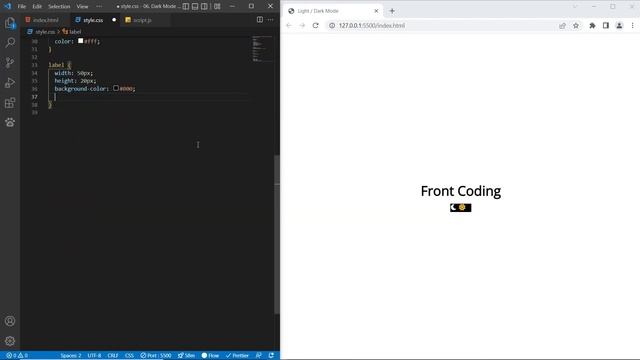640x360 pixels.
Task: Click the Front Coding heading
Action: click(461, 191)
